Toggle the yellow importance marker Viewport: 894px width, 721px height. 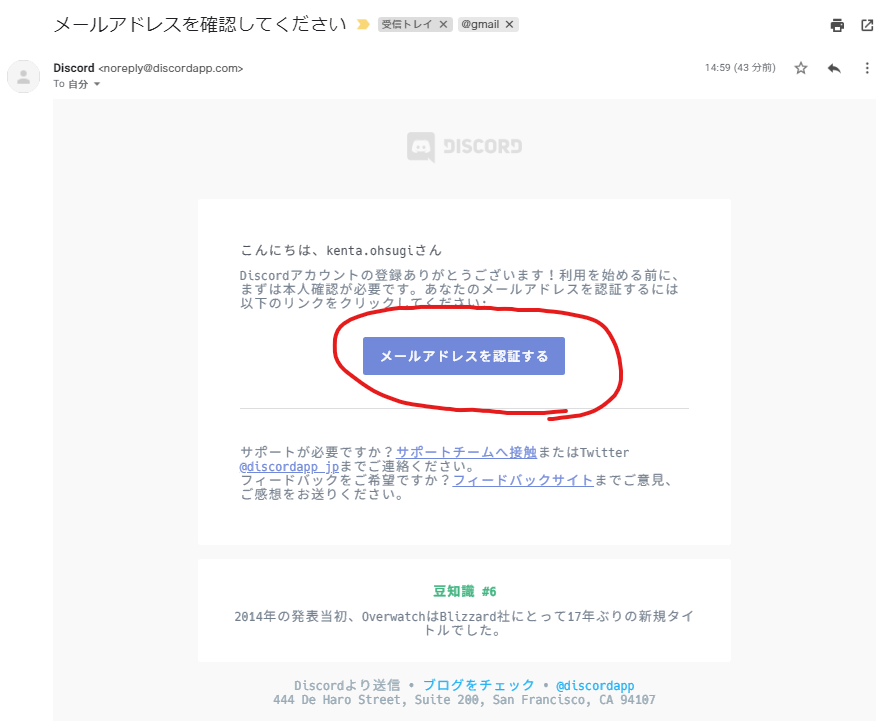363,25
